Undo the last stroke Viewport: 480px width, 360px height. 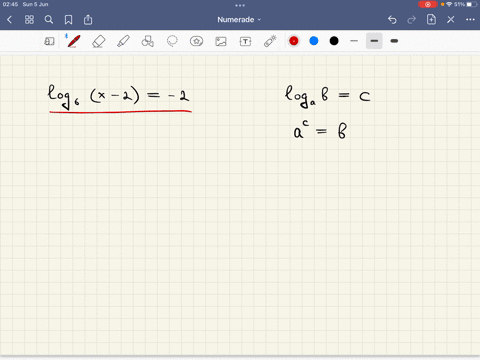pyautogui.click(x=392, y=20)
